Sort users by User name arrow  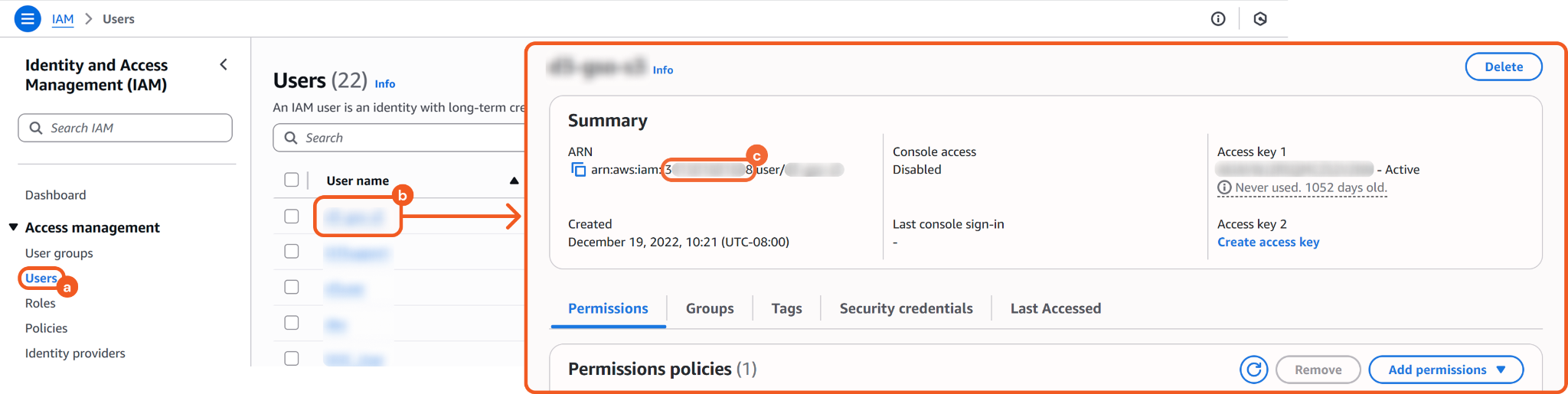pos(514,181)
